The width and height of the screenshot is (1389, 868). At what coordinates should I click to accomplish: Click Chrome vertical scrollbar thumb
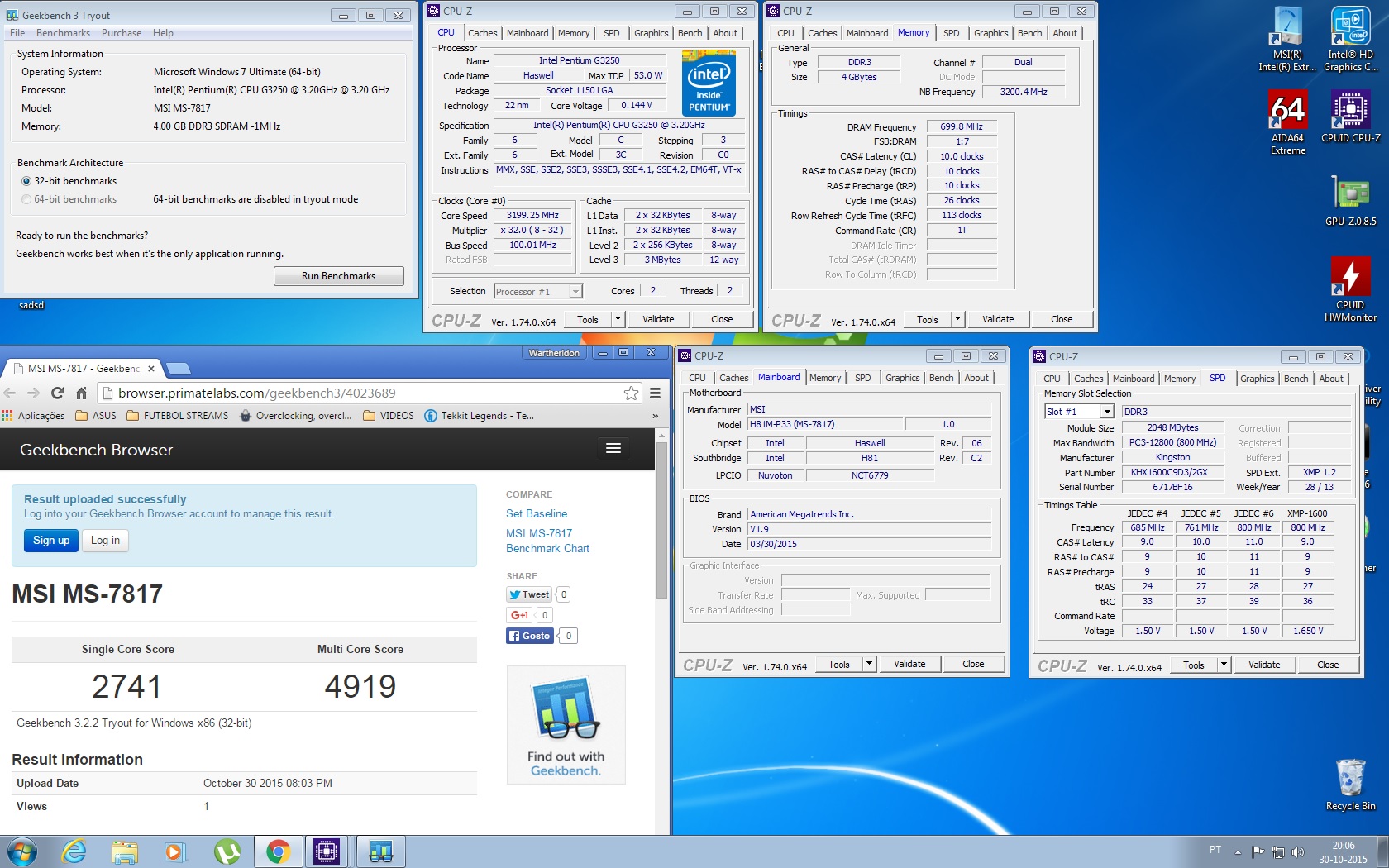click(x=661, y=520)
